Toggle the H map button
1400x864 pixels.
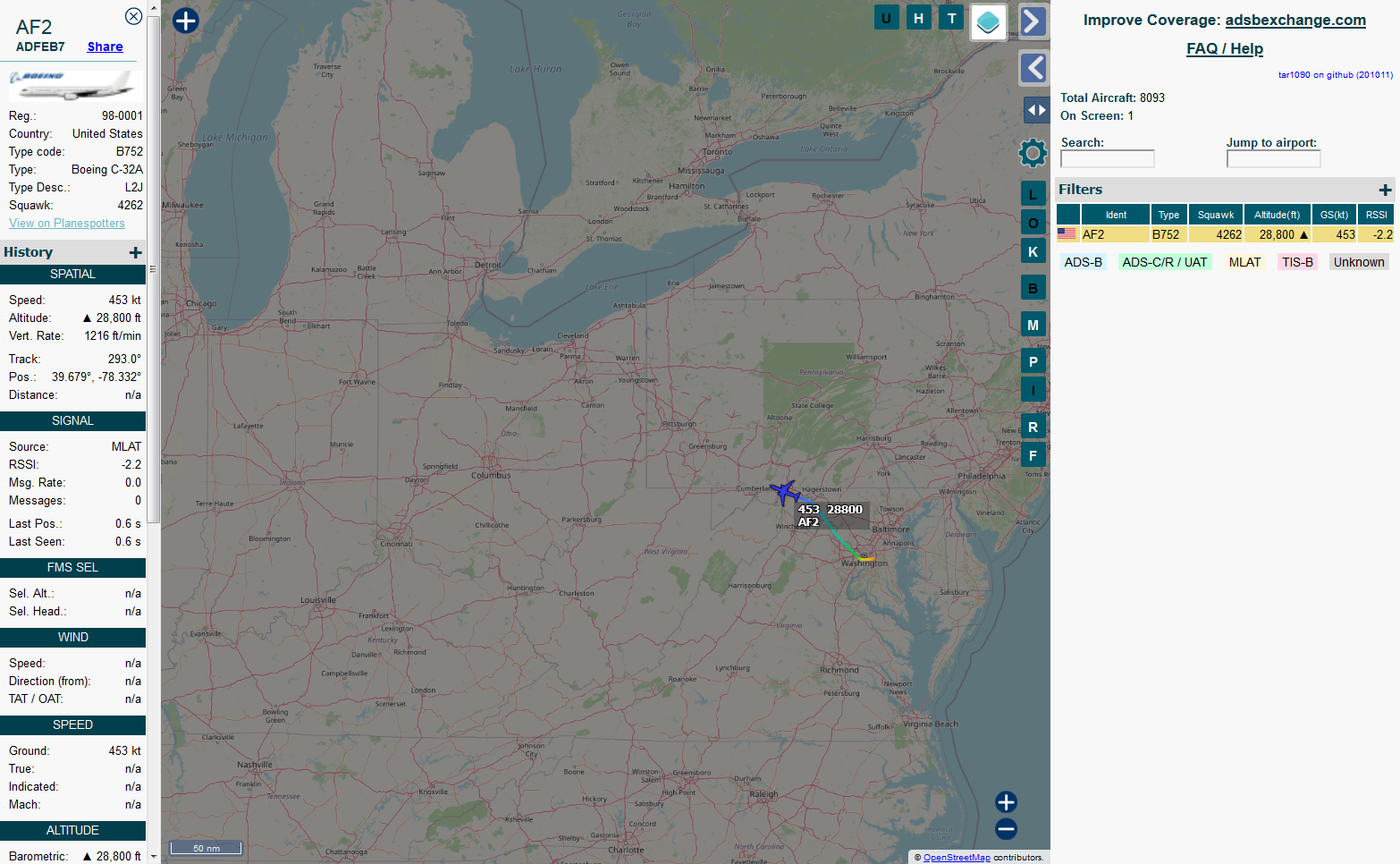click(x=918, y=18)
